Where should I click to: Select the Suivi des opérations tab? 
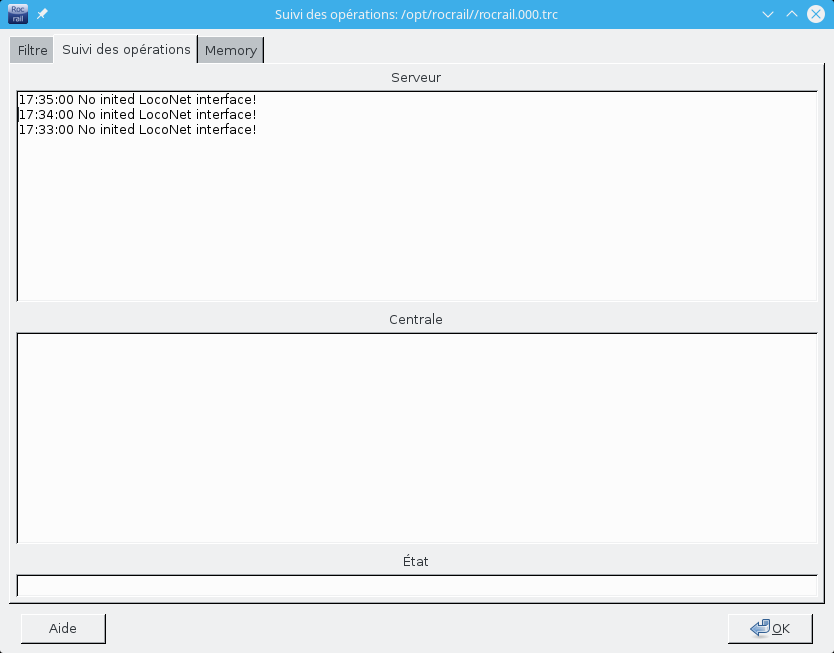pos(126,49)
